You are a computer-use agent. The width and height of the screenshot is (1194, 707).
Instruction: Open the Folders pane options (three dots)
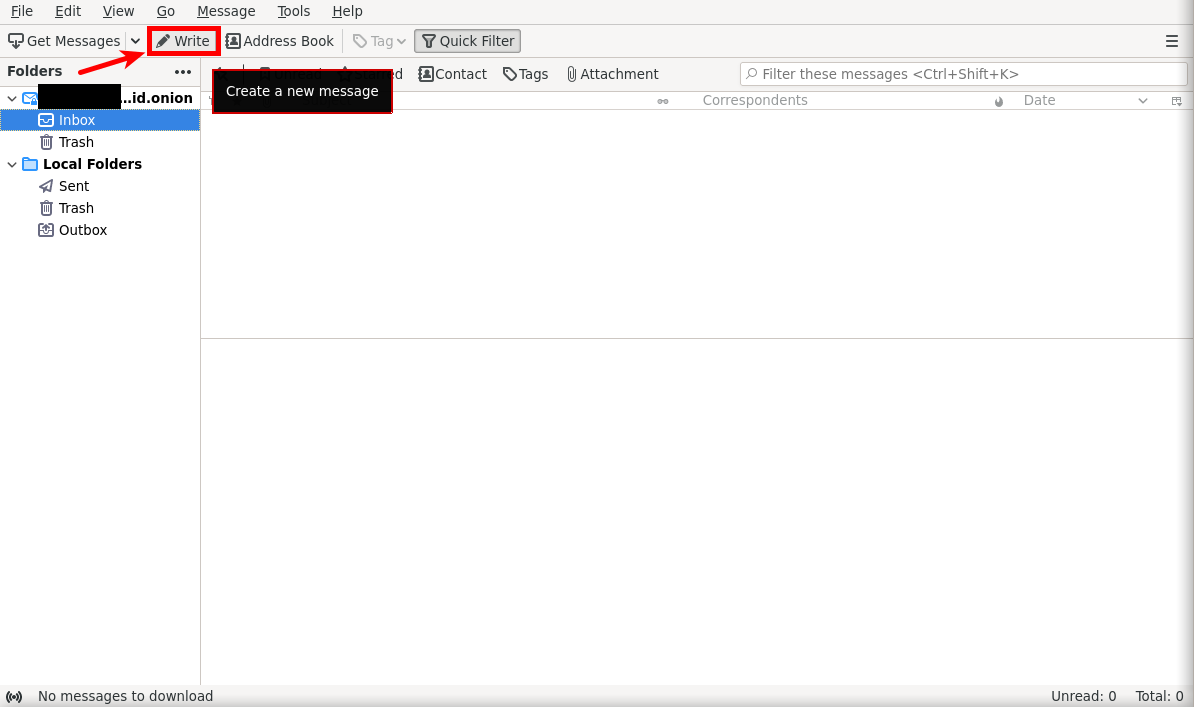(183, 72)
